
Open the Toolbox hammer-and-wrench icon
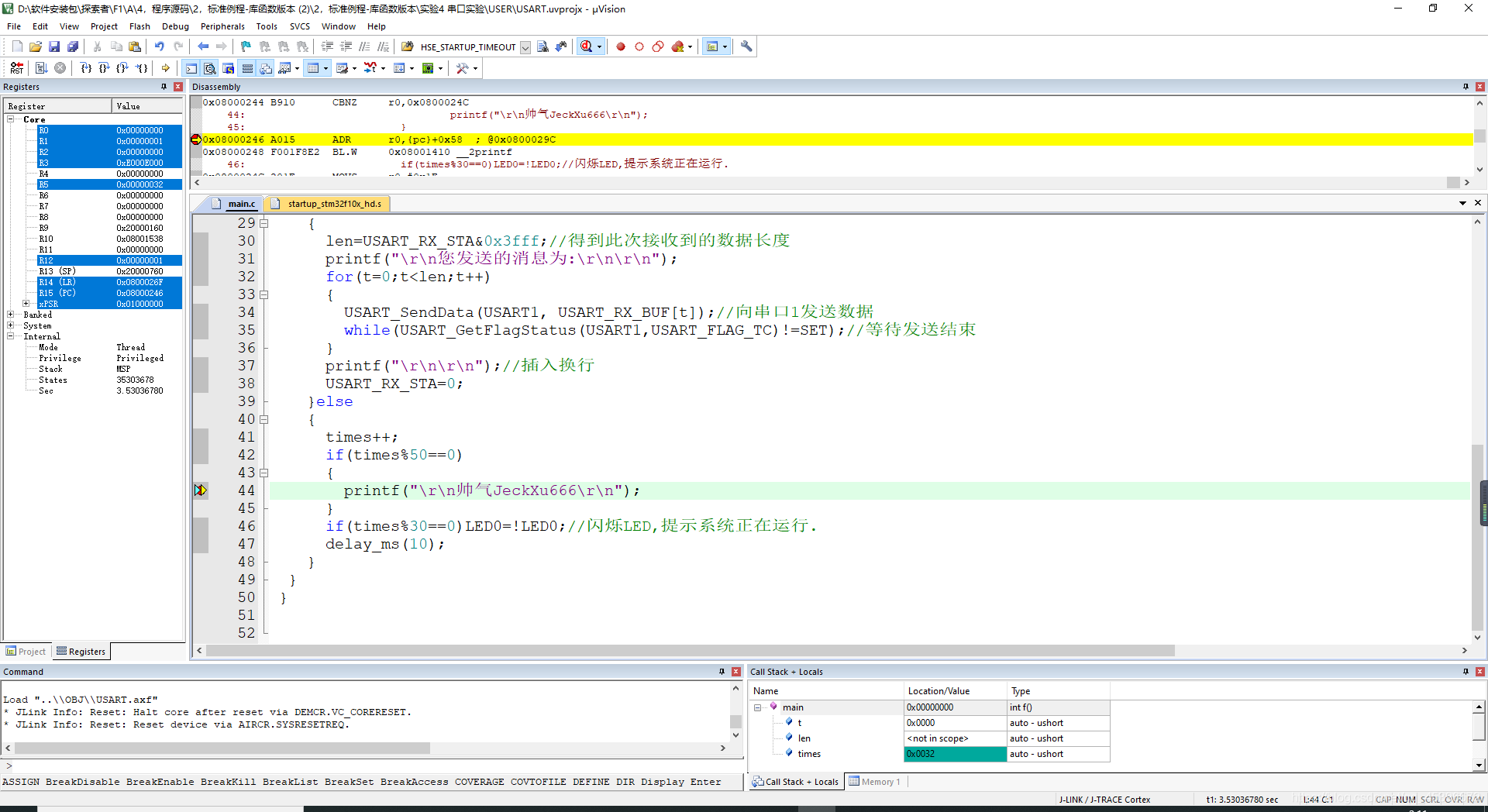462,68
